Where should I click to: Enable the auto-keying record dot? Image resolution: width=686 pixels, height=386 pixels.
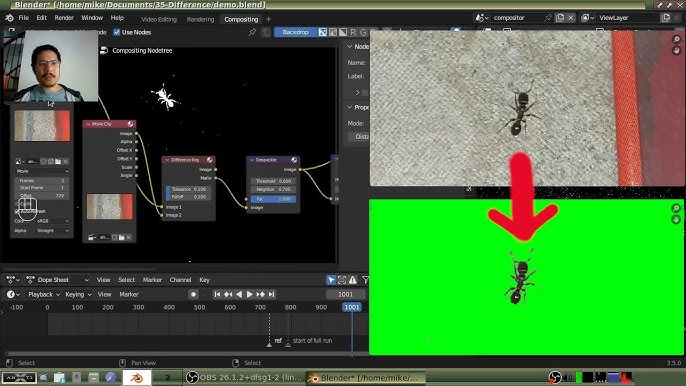pos(193,295)
